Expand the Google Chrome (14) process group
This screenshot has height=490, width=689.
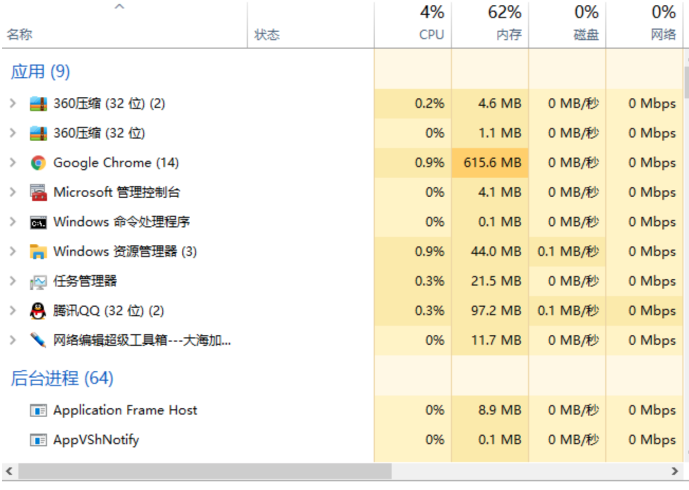click(12, 163)
